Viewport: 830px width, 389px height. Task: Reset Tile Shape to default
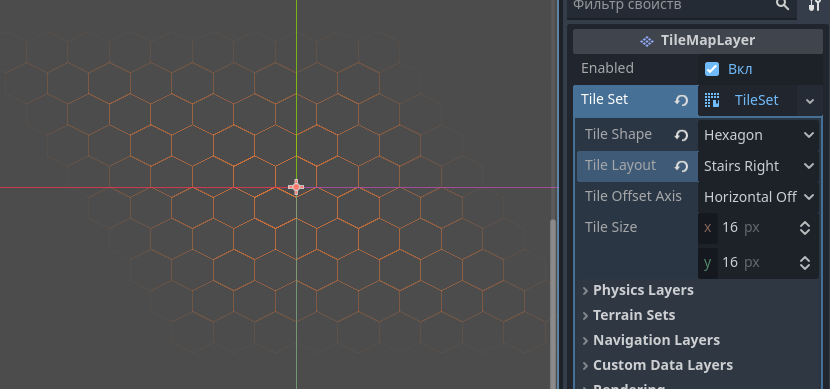click(x=681, y=135)
